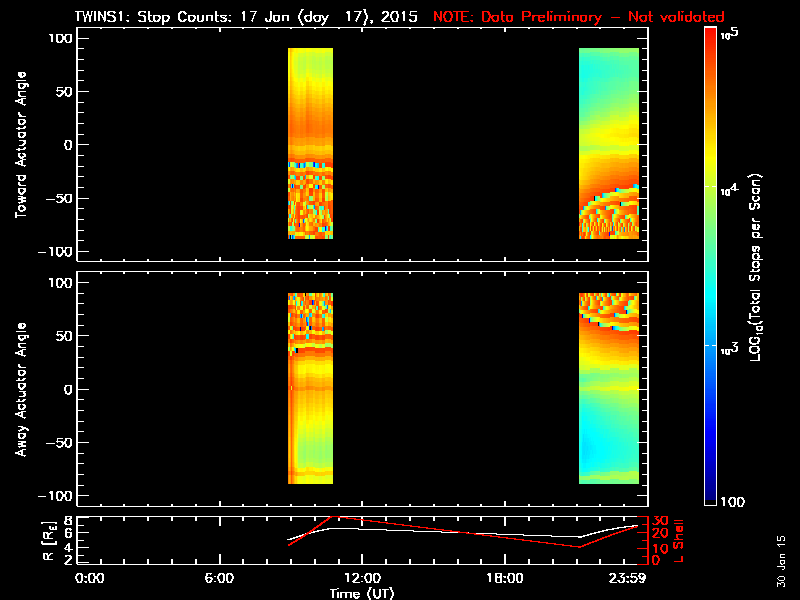The image size is (800, 600).
Task: Click the white R radius curve
Action: [x=462, y=533]
